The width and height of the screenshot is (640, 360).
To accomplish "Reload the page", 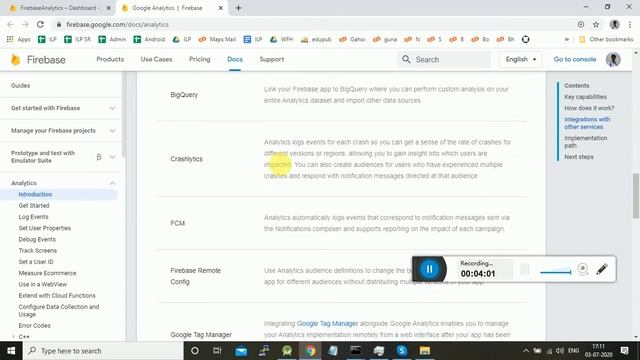I will click(40, 24).
